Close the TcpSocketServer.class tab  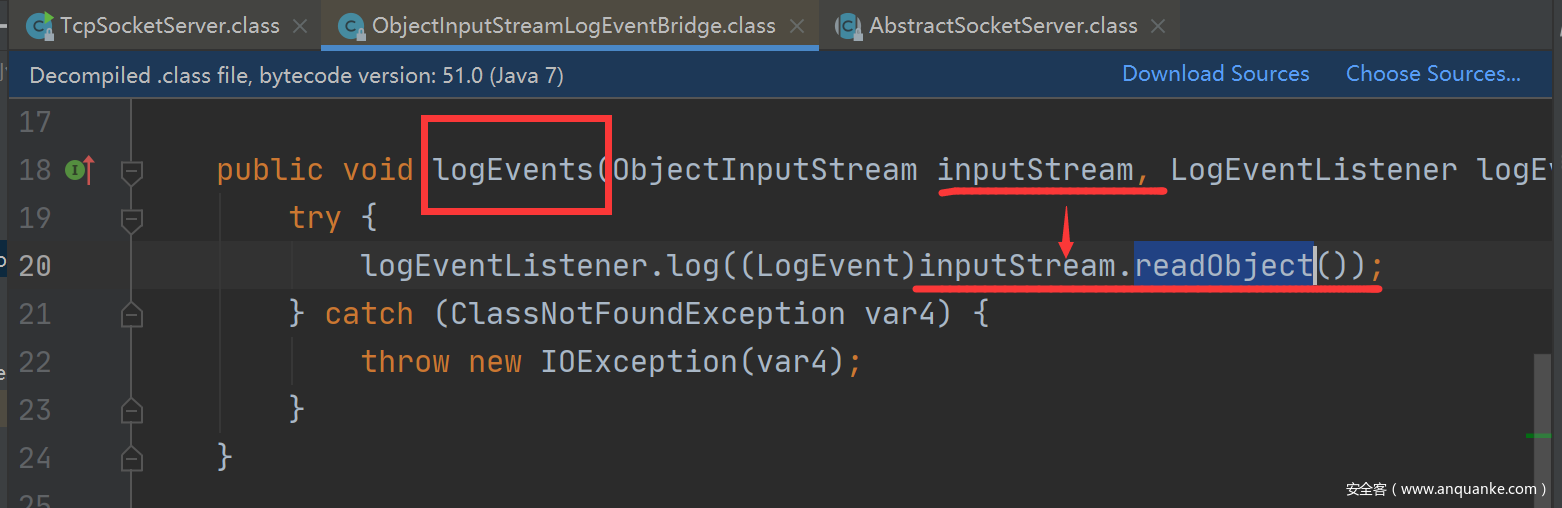click(x=301, y=26)
